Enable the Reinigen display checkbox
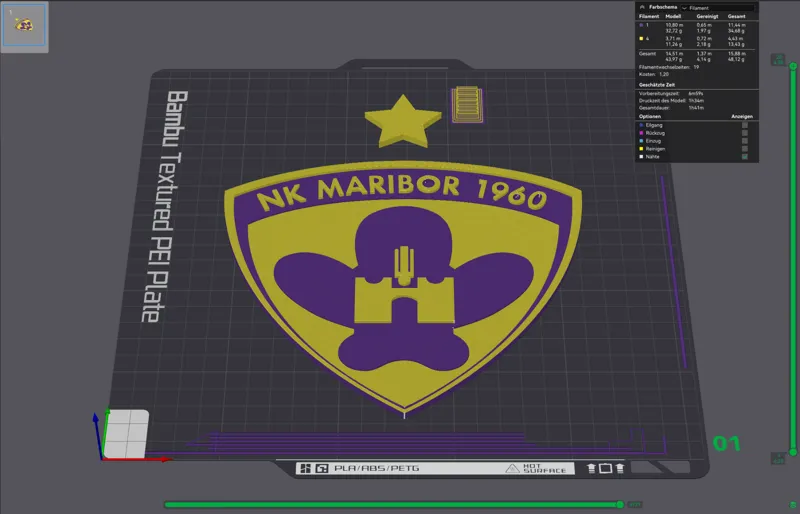This screenshot has width=800, height=514. tap(745, 149)
